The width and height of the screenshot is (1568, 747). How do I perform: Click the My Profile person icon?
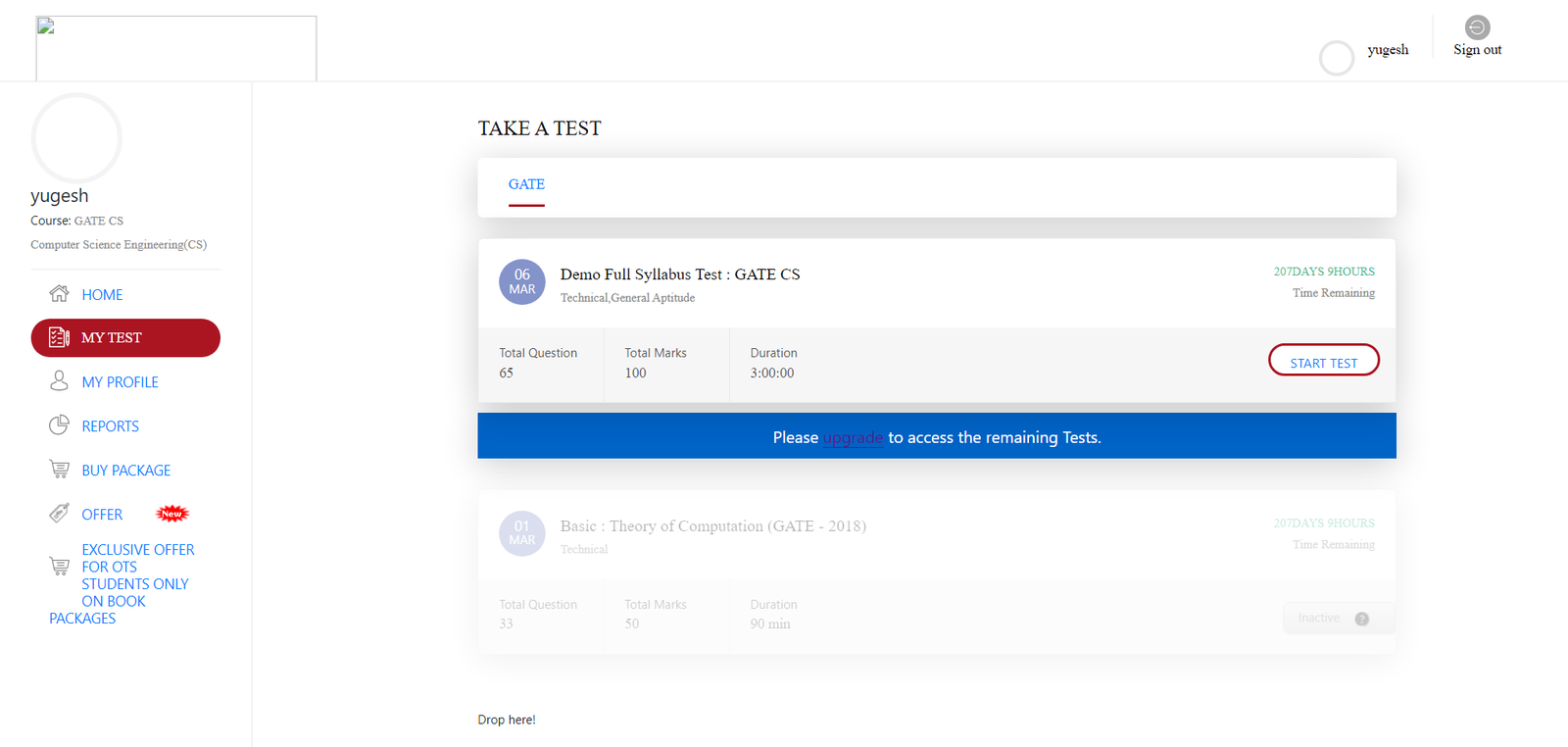(x=59, y=381)
